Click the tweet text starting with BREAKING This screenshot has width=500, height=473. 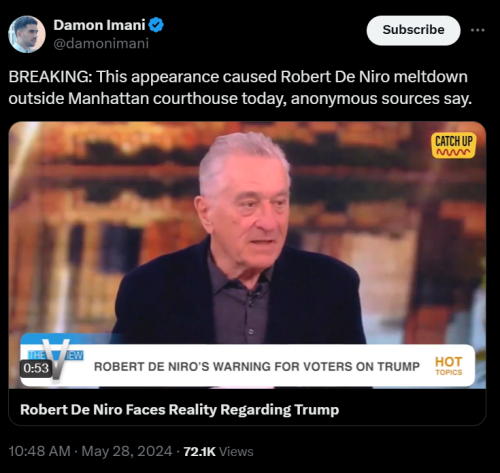(240, 88)
